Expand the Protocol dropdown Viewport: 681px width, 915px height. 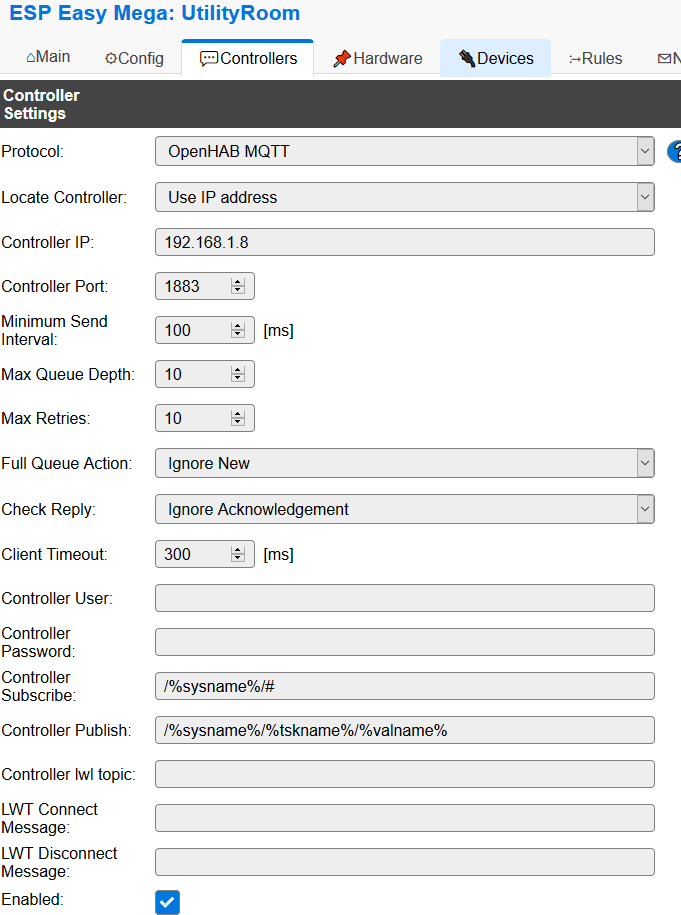click(x=404, y=152)
